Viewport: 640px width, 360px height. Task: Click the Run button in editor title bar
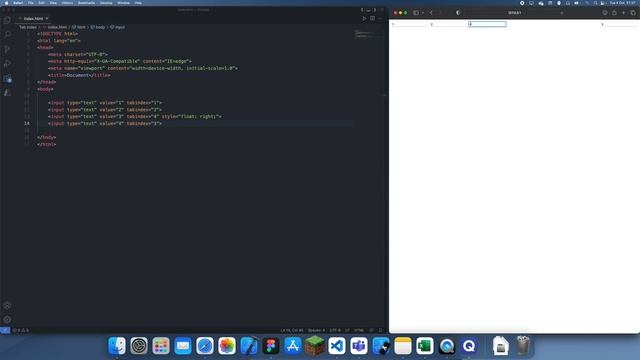click(364, 18)
